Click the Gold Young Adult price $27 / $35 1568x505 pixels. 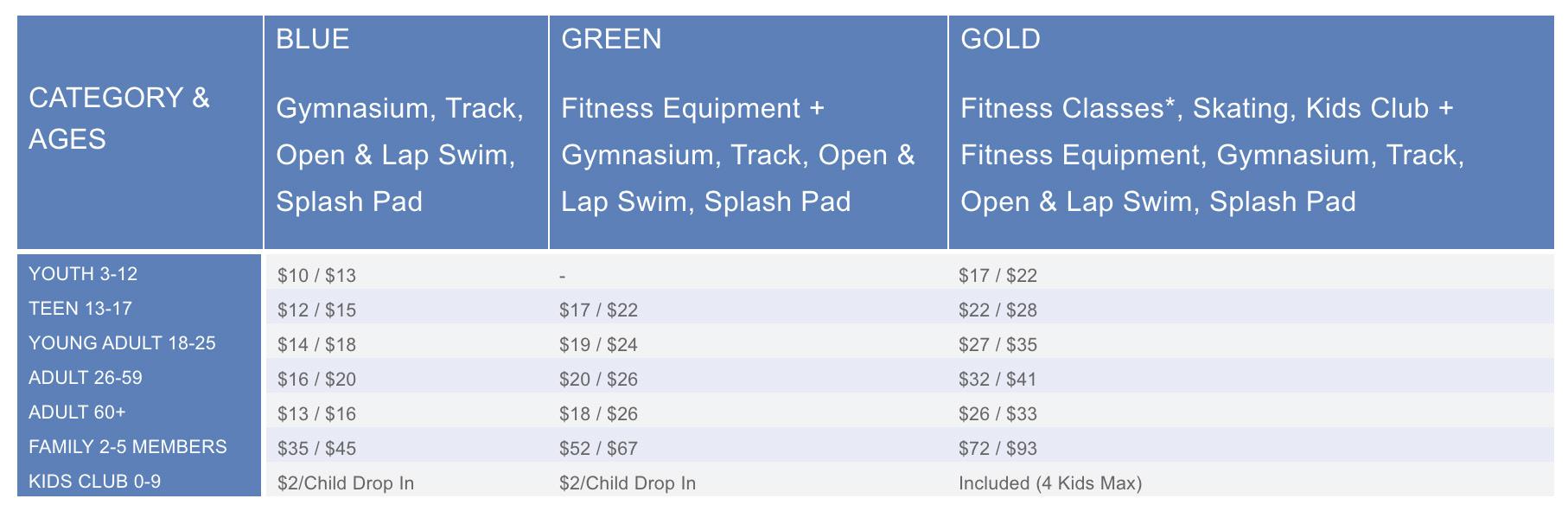click(998, 345)
